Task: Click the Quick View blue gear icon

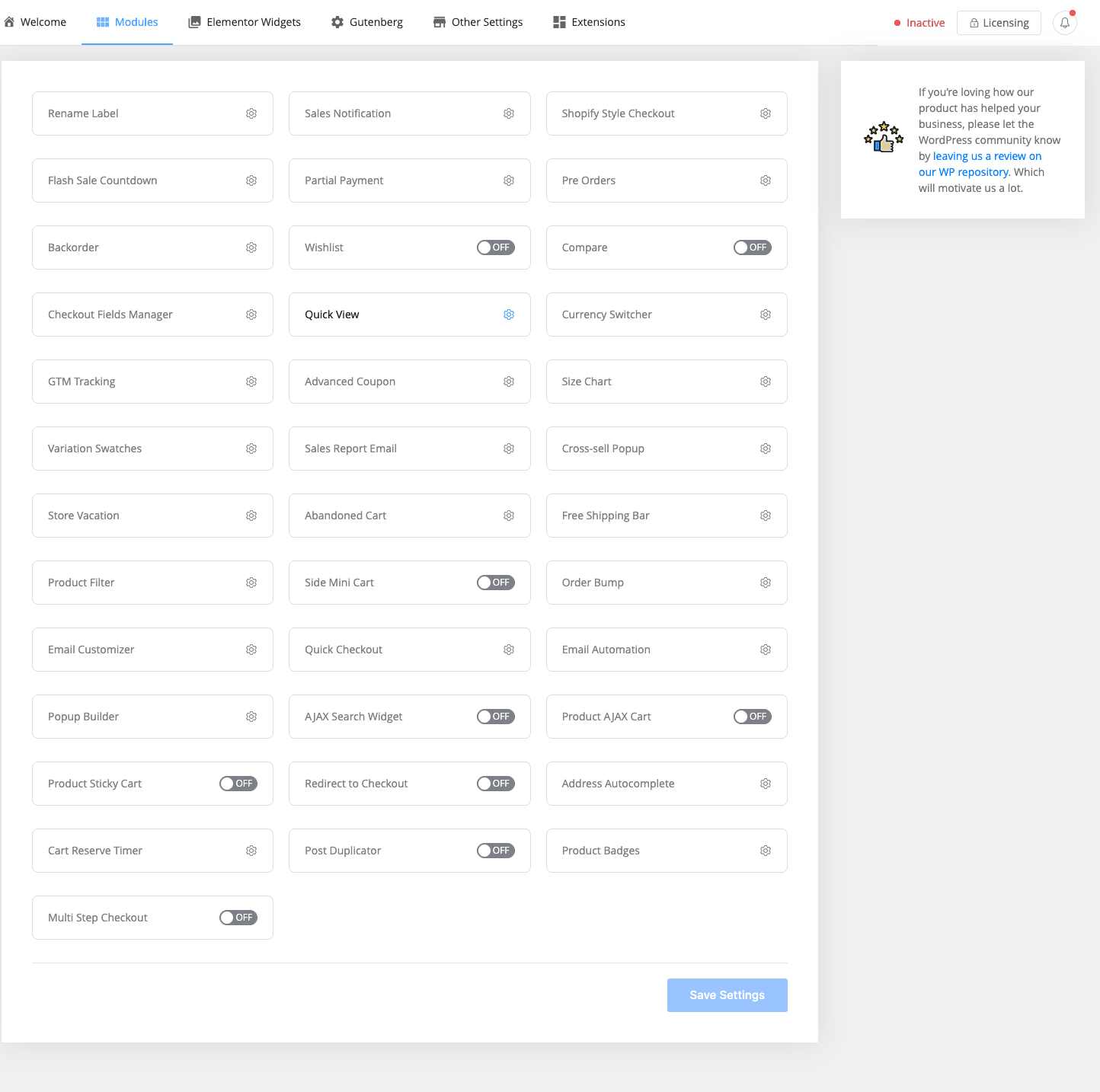Action: tap(509, 315)
